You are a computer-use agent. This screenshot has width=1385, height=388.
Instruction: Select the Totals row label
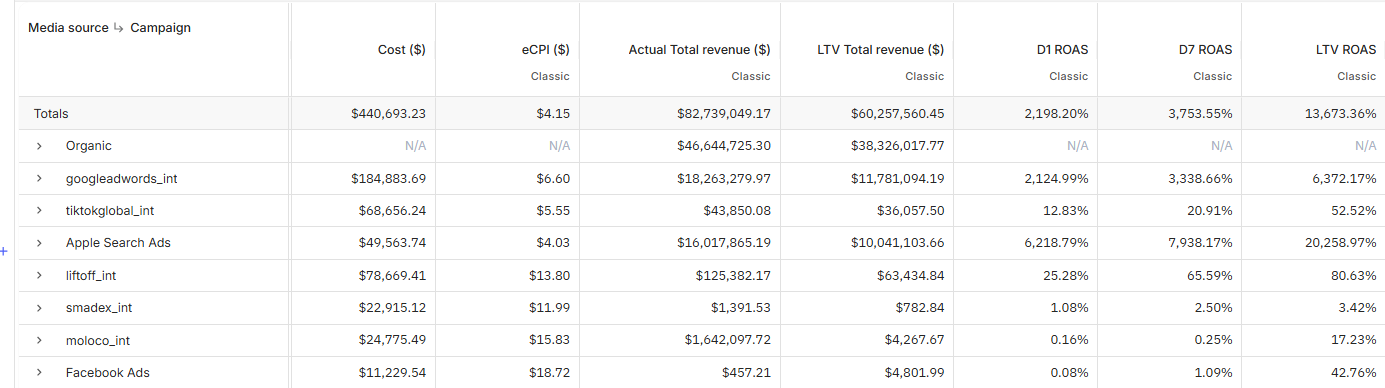click(x=51, y=114)
